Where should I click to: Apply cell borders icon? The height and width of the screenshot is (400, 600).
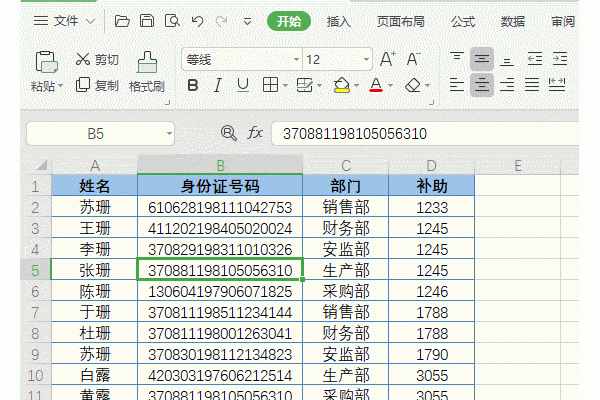(270, 85)
